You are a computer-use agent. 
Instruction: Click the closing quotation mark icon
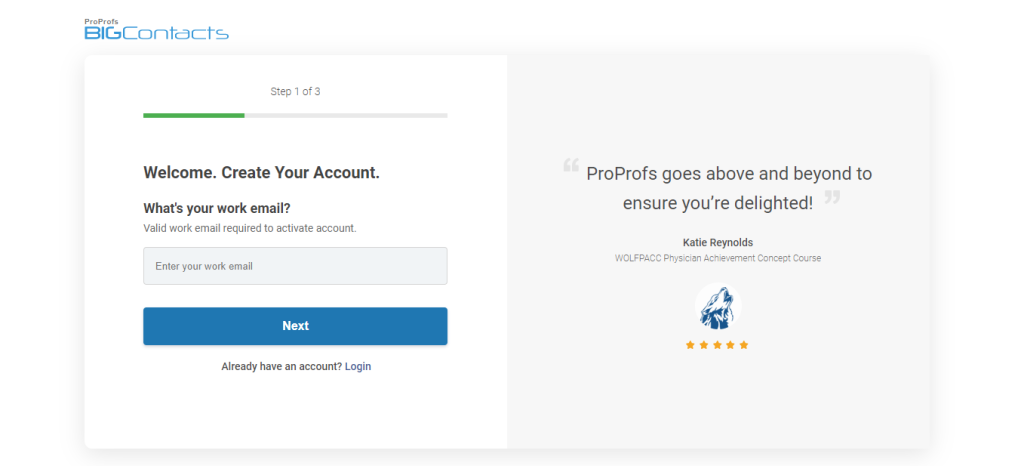tap(831, 197)
